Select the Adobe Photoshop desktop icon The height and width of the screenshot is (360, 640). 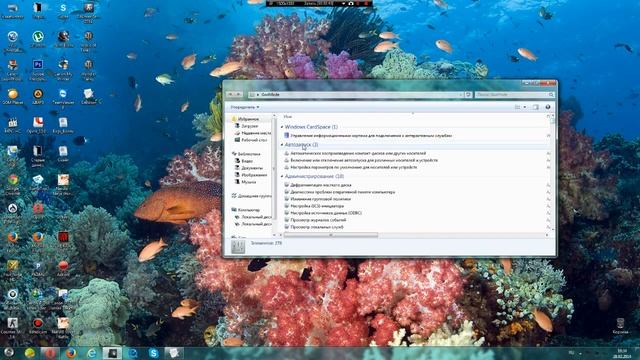point(38,69)
